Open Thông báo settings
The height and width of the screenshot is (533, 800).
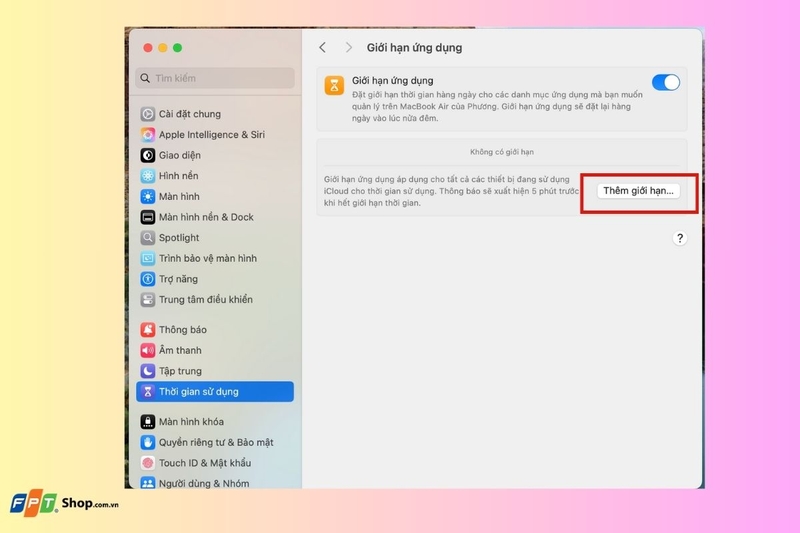pyautogui.click(x=215, y=329)
